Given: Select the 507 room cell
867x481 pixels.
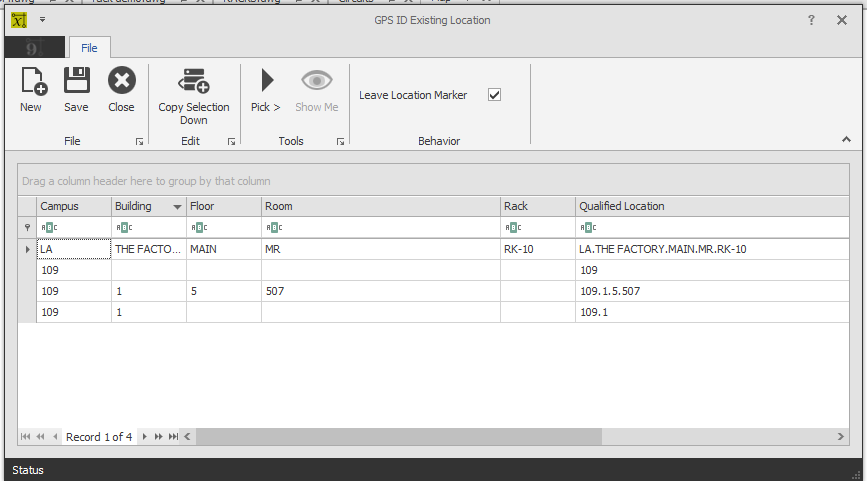Looking at the screenshot, I should point(381,291).
